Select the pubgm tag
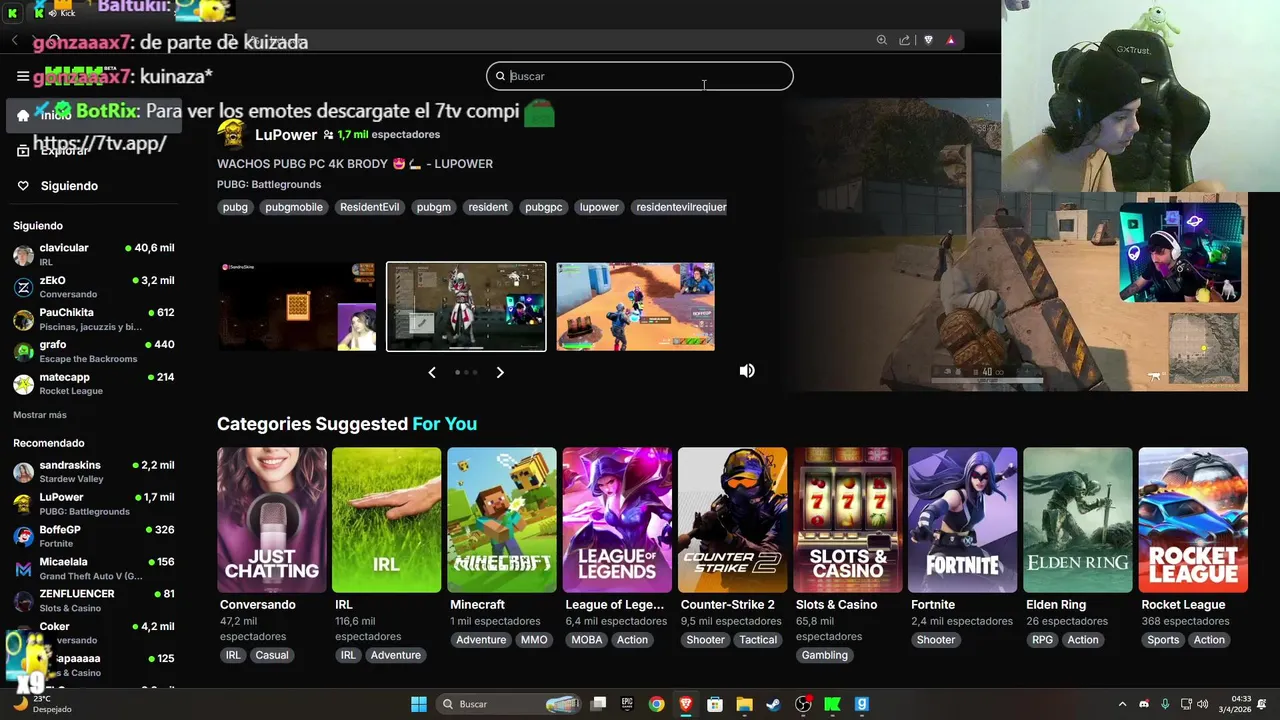The height and width of the screenshot is (720, 1280). point(434,207)
